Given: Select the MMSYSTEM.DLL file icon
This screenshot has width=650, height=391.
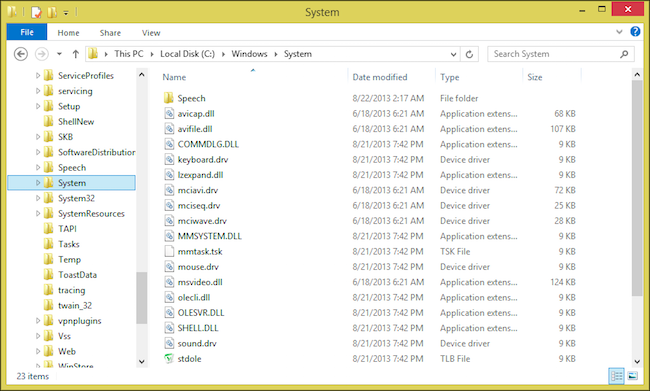Looking at the screenshot, I should pyautogui.click(x=169, y=236).
